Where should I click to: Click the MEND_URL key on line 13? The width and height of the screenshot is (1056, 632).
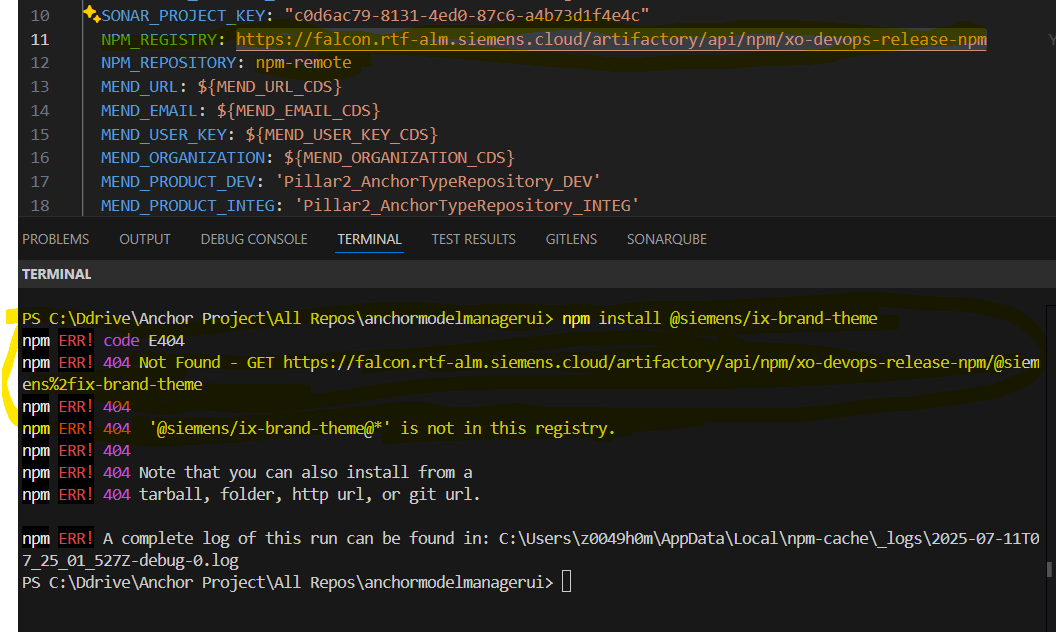point(139,87)
